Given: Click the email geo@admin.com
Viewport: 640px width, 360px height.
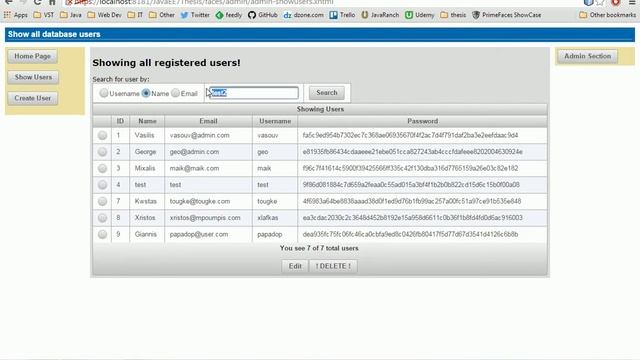Looking at the screenshot, I should pyautogui.click(x=194, y=152).
